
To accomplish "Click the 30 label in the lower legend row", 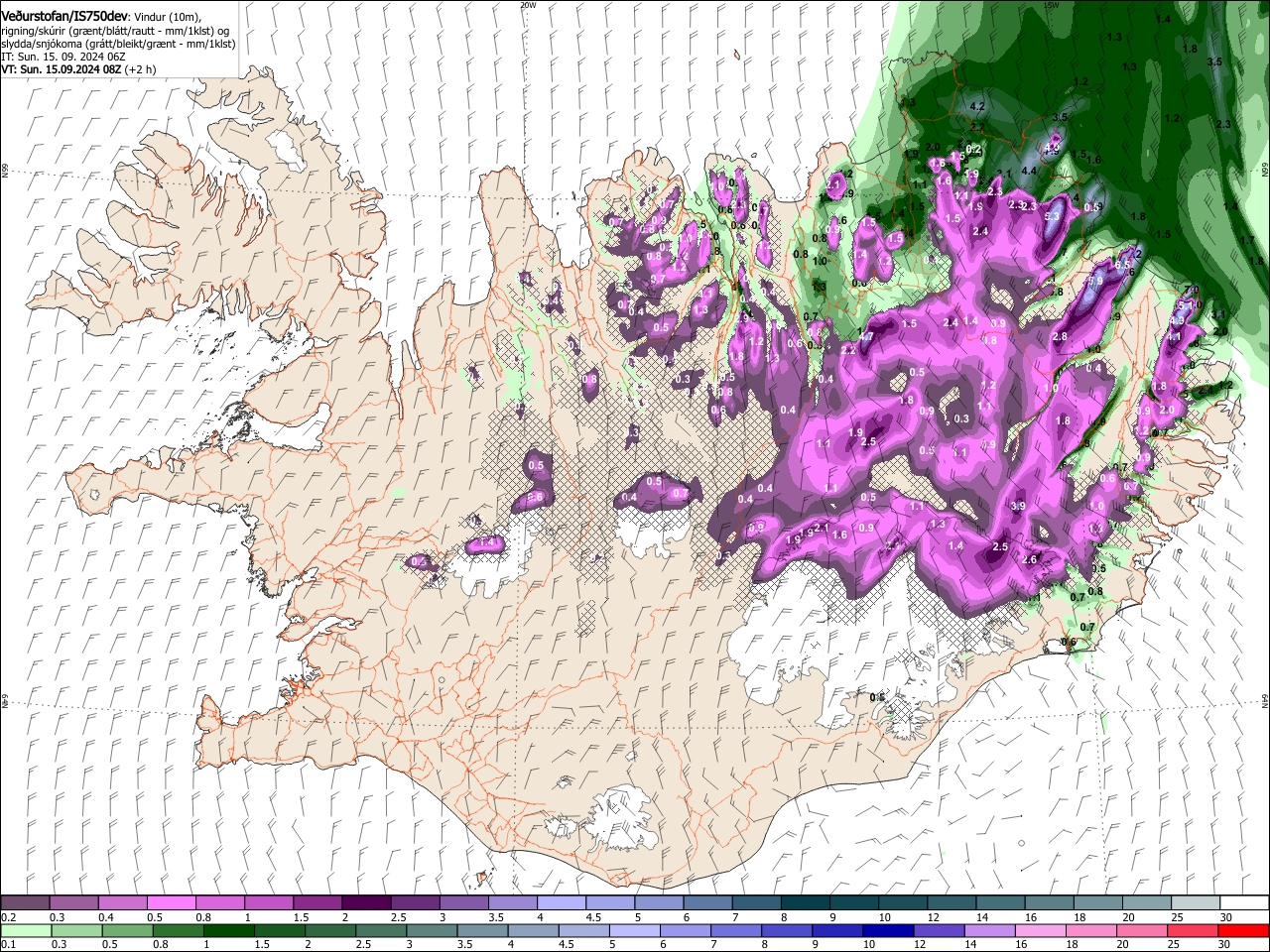I will [1226, 944].
